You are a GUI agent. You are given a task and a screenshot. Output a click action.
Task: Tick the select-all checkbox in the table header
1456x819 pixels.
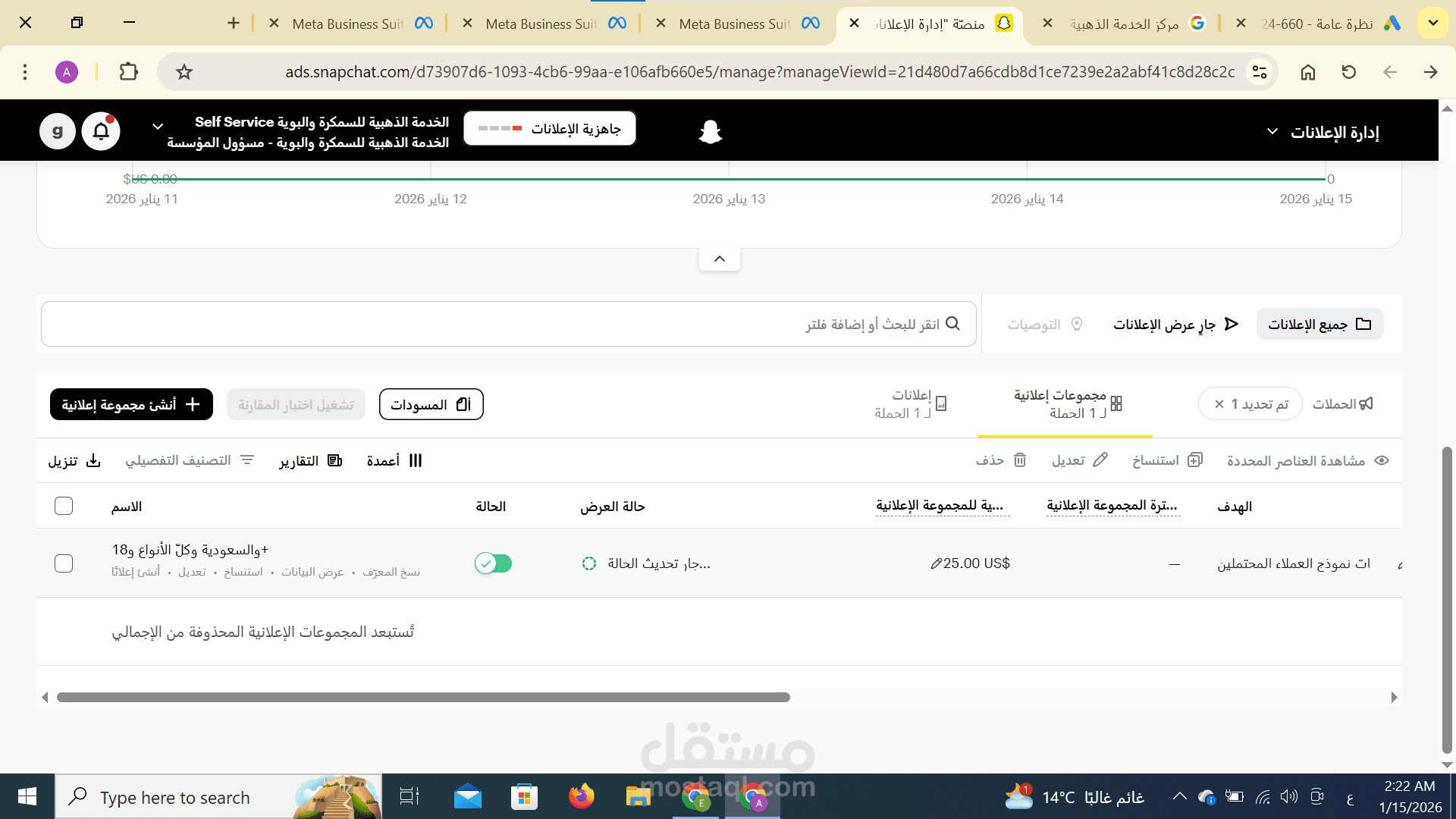click(63, 506)
